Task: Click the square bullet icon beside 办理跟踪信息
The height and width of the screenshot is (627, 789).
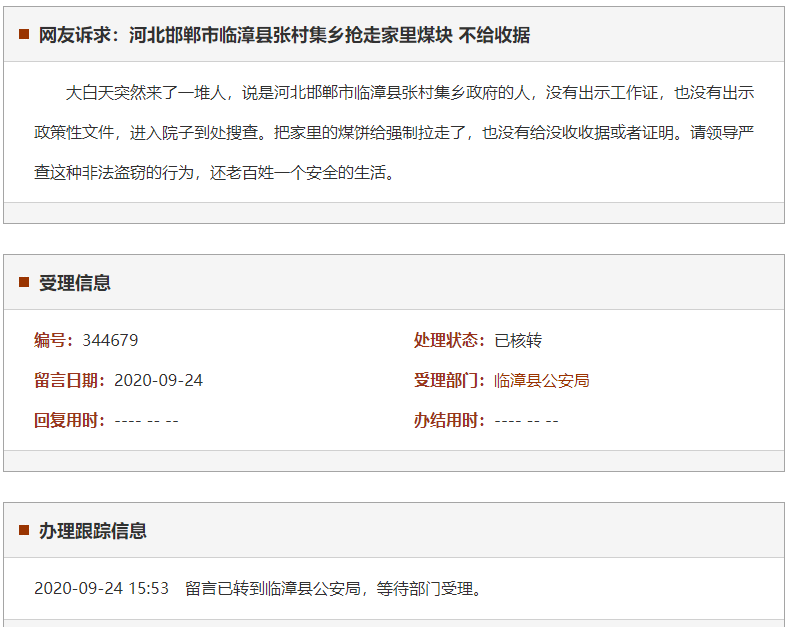Action: [24, 529]
